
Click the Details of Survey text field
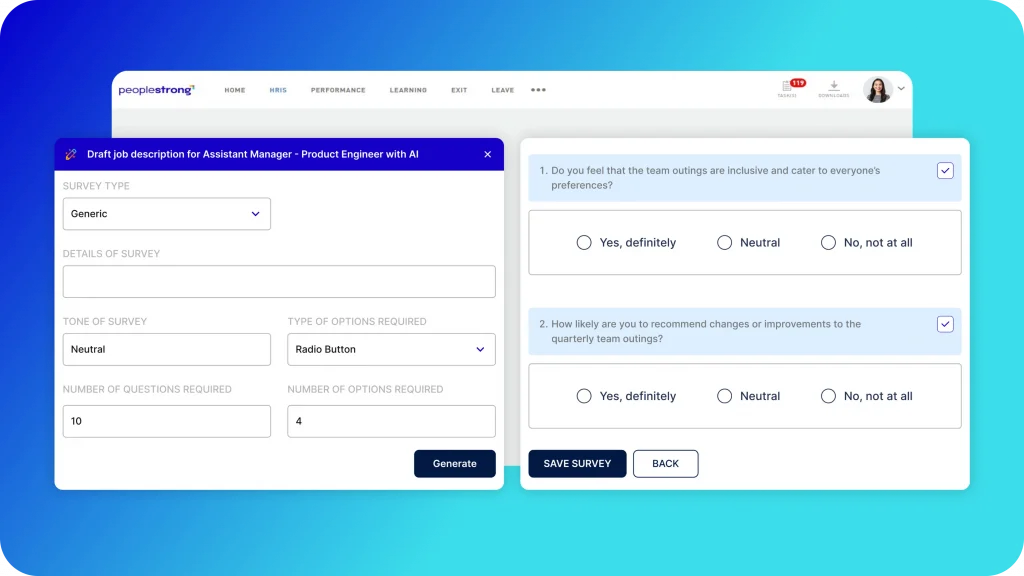279,282
